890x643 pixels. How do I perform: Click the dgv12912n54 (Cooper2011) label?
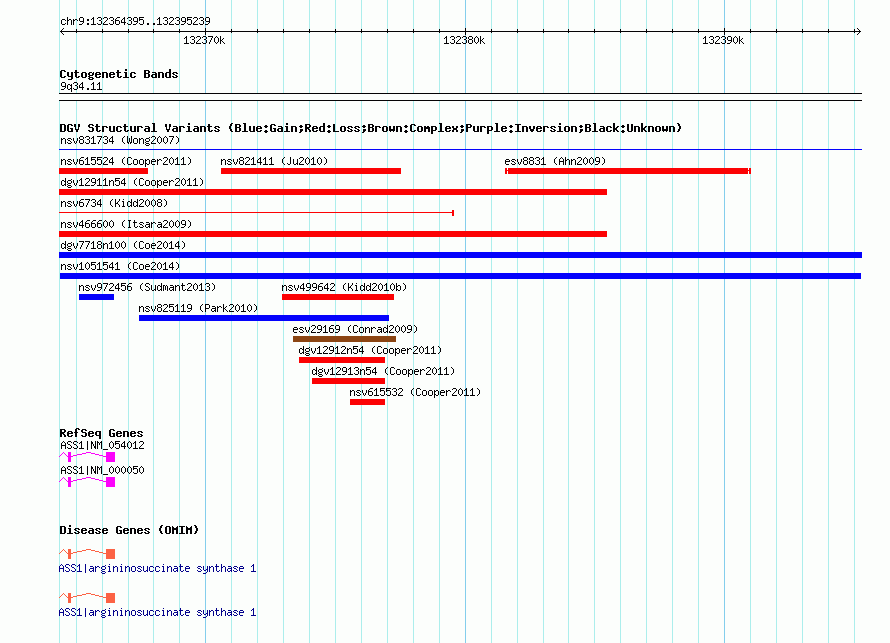click(x=370, y=350)
